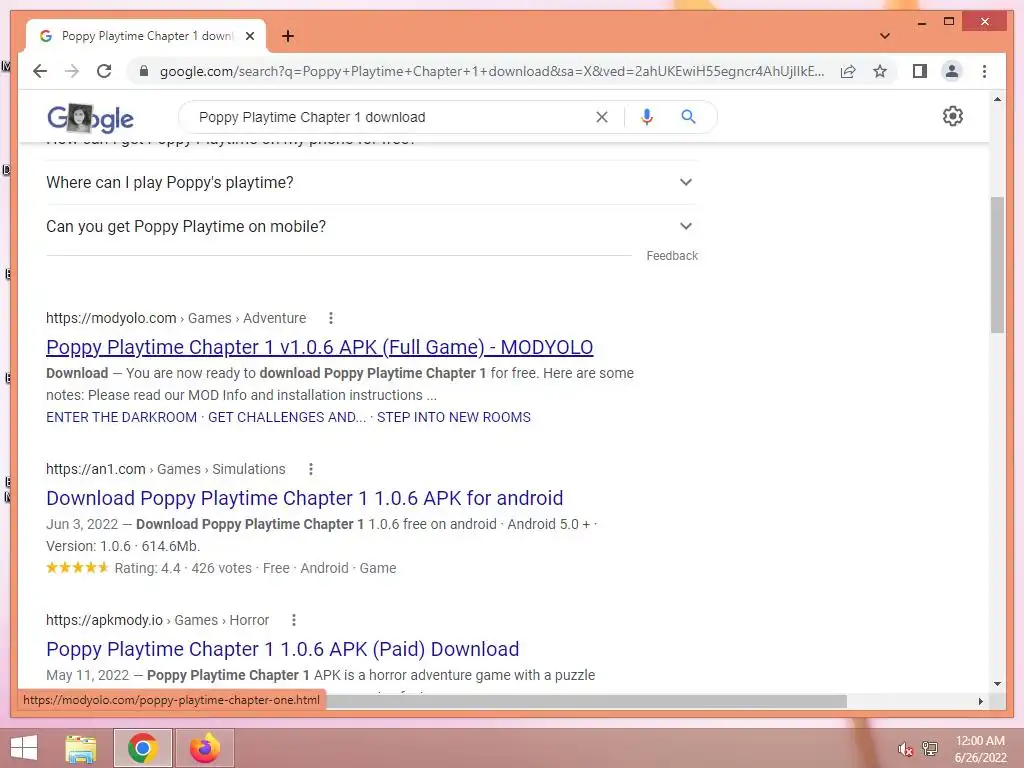
Task: Click the browser address bar URL
Action: tap(492, 71)
